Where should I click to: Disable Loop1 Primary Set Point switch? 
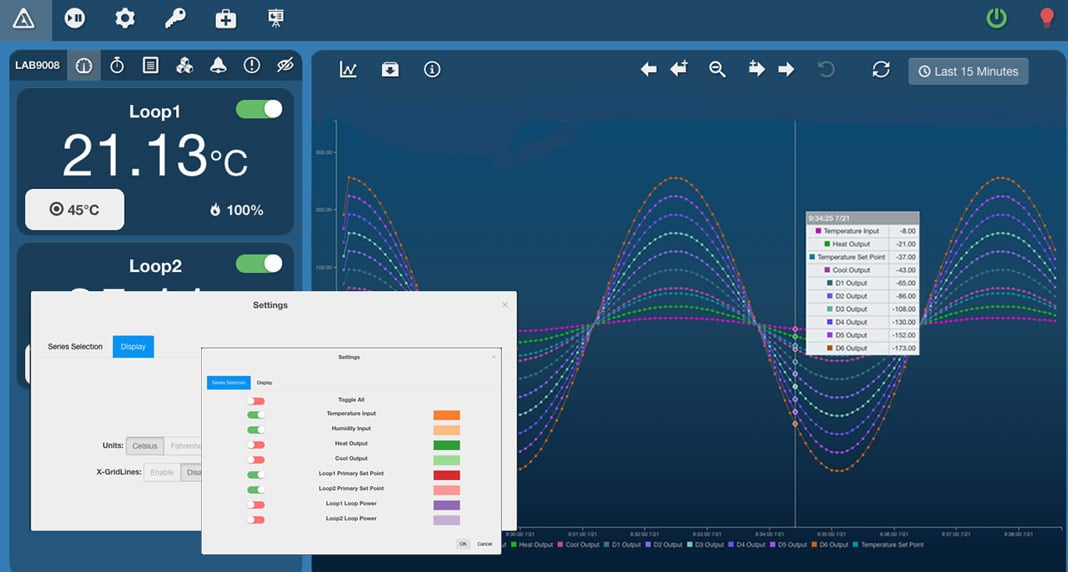(255, 475)
